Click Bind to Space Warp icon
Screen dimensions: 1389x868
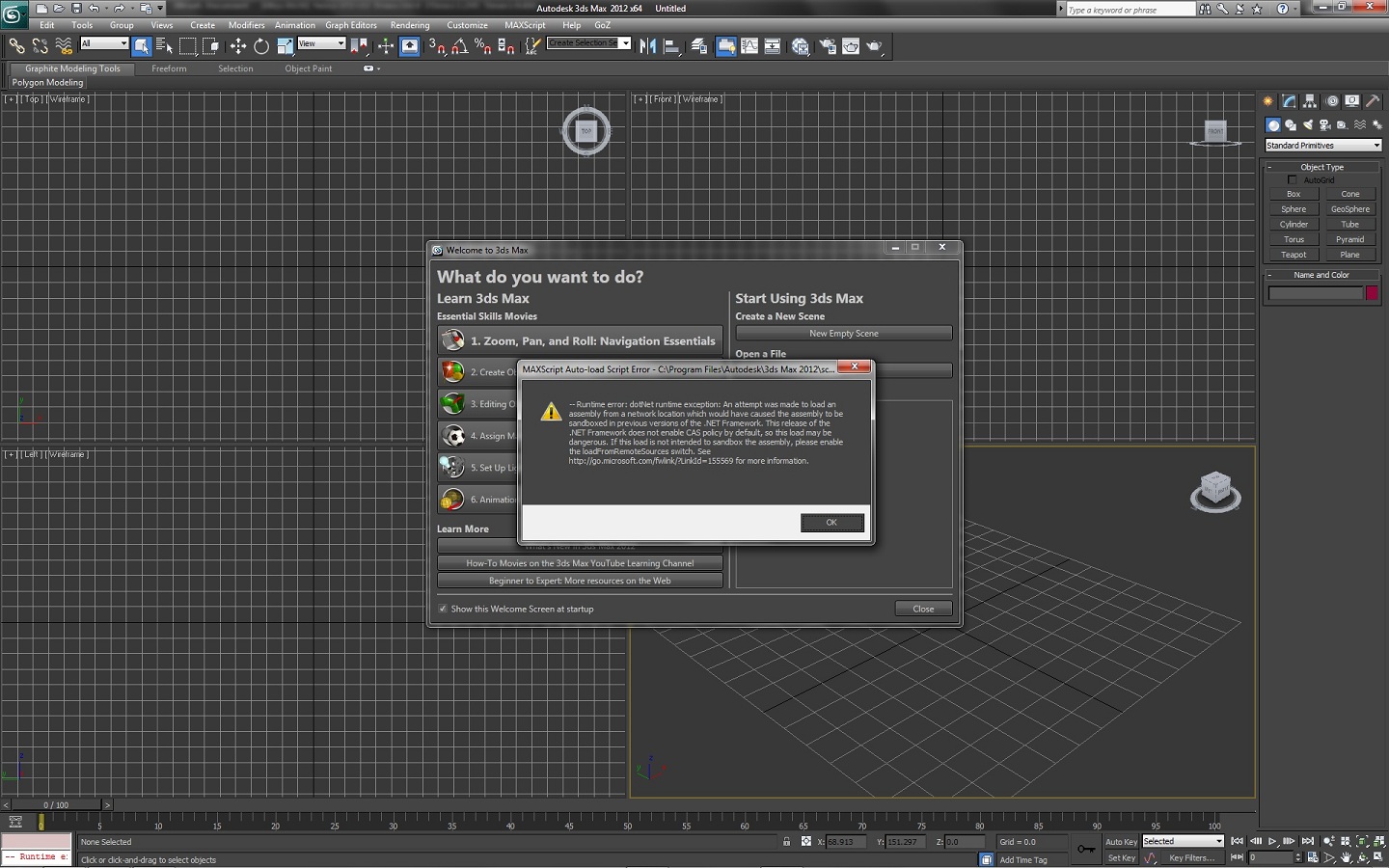pos(64,45)
